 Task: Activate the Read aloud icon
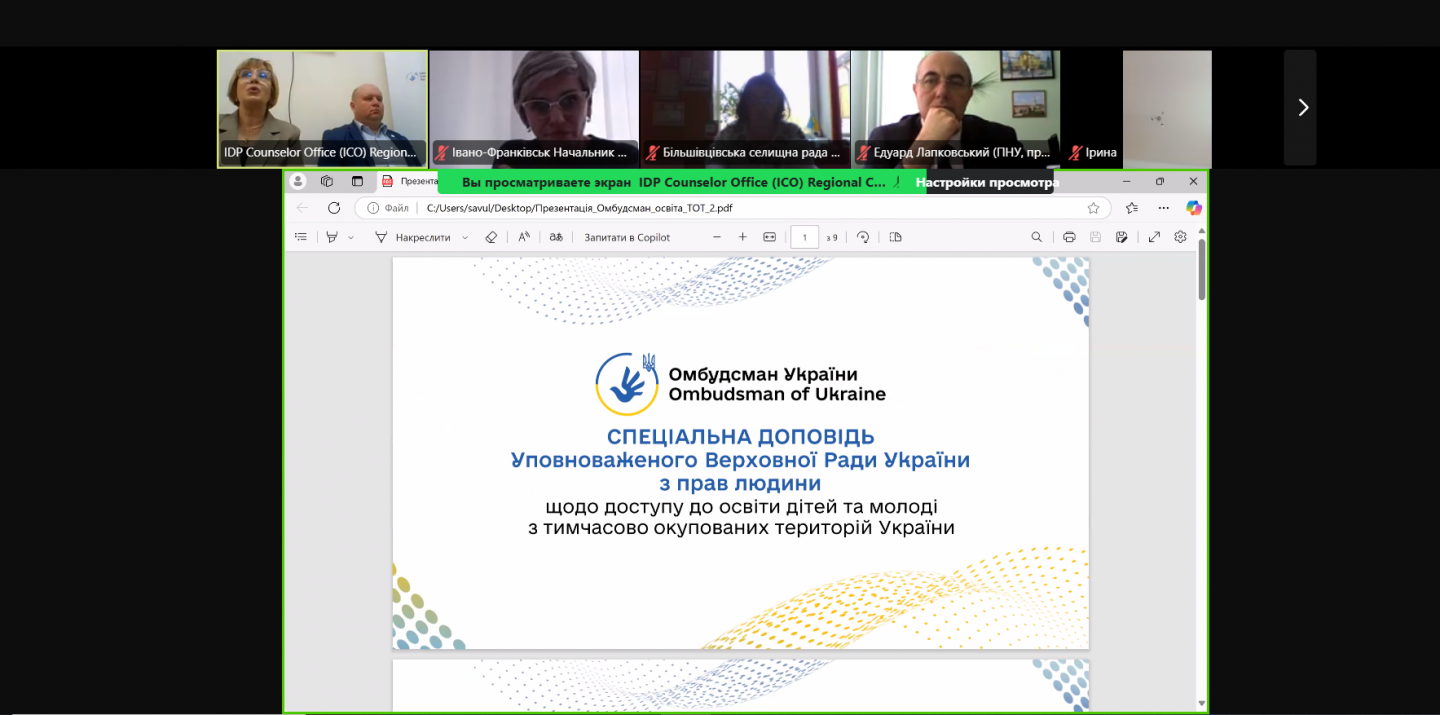click(524, 237)
